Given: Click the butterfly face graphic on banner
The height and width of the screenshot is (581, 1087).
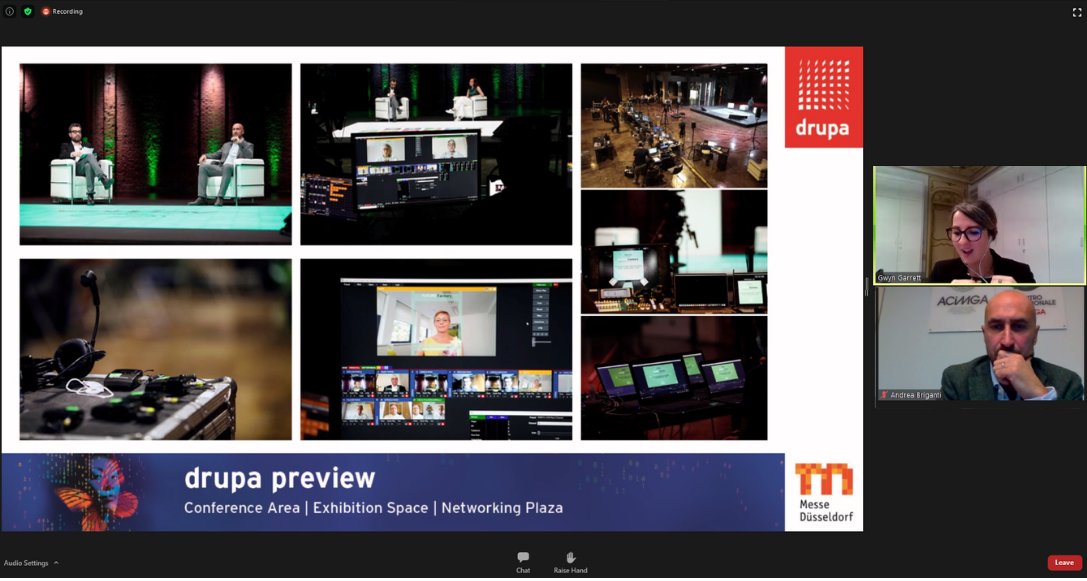Looking at the screenshot, I should 97,494.
